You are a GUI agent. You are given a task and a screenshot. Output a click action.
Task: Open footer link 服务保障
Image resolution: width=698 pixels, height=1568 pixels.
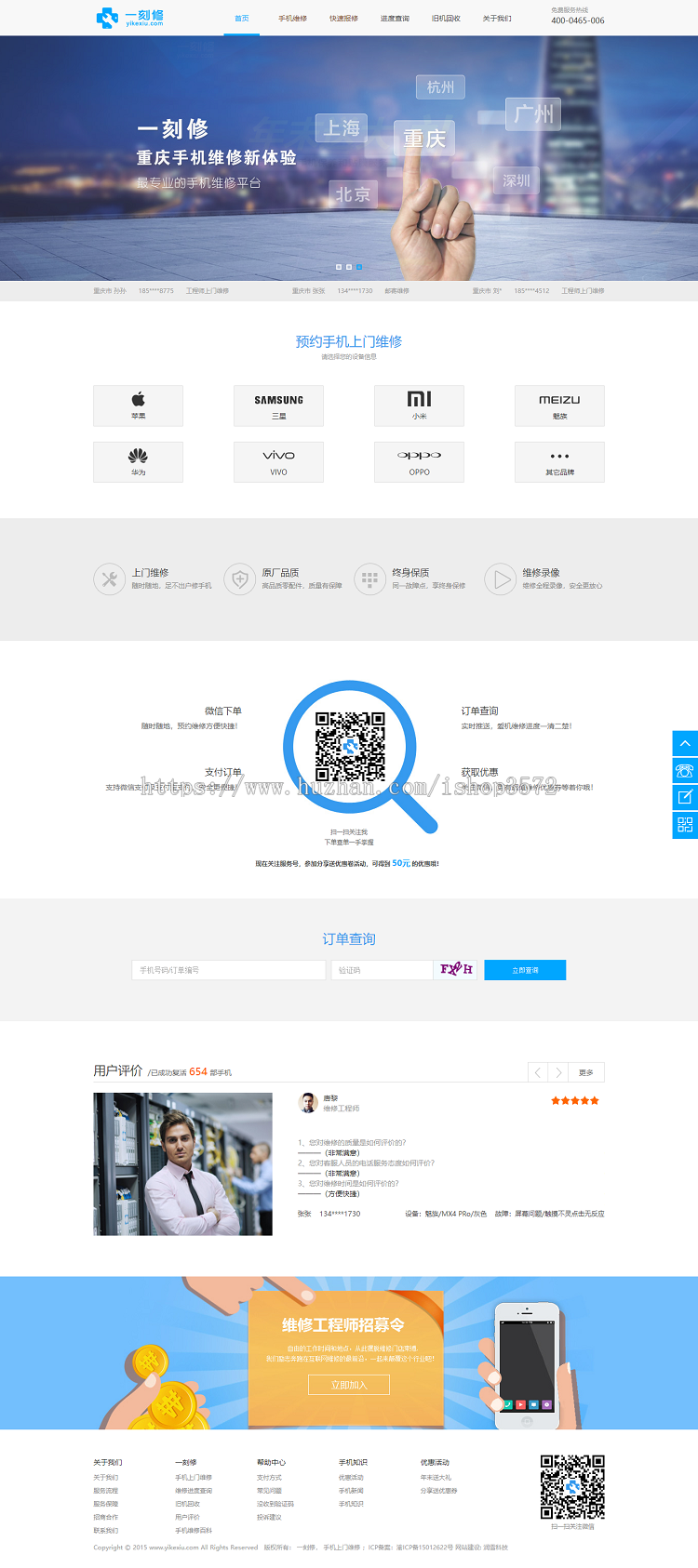(x=105, y=1504)
